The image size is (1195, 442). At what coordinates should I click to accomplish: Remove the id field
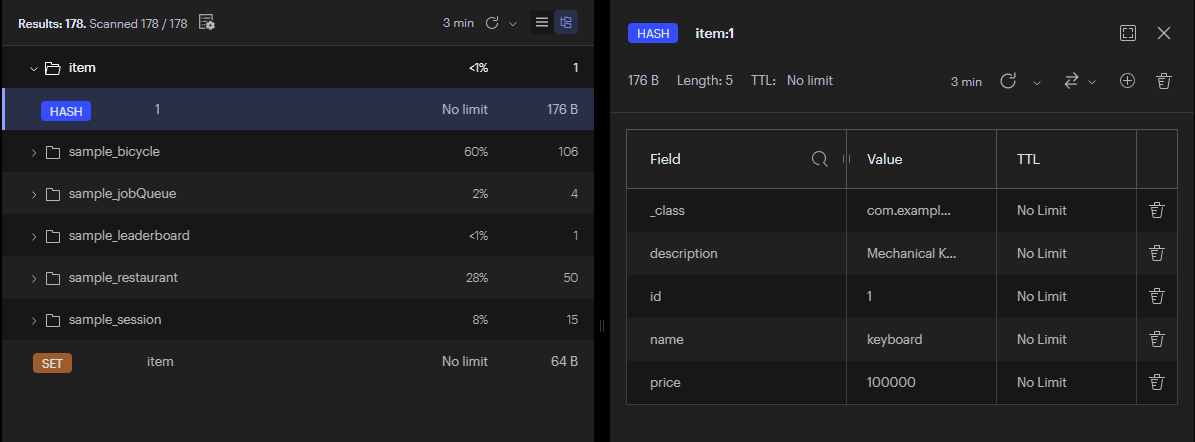1156,296
